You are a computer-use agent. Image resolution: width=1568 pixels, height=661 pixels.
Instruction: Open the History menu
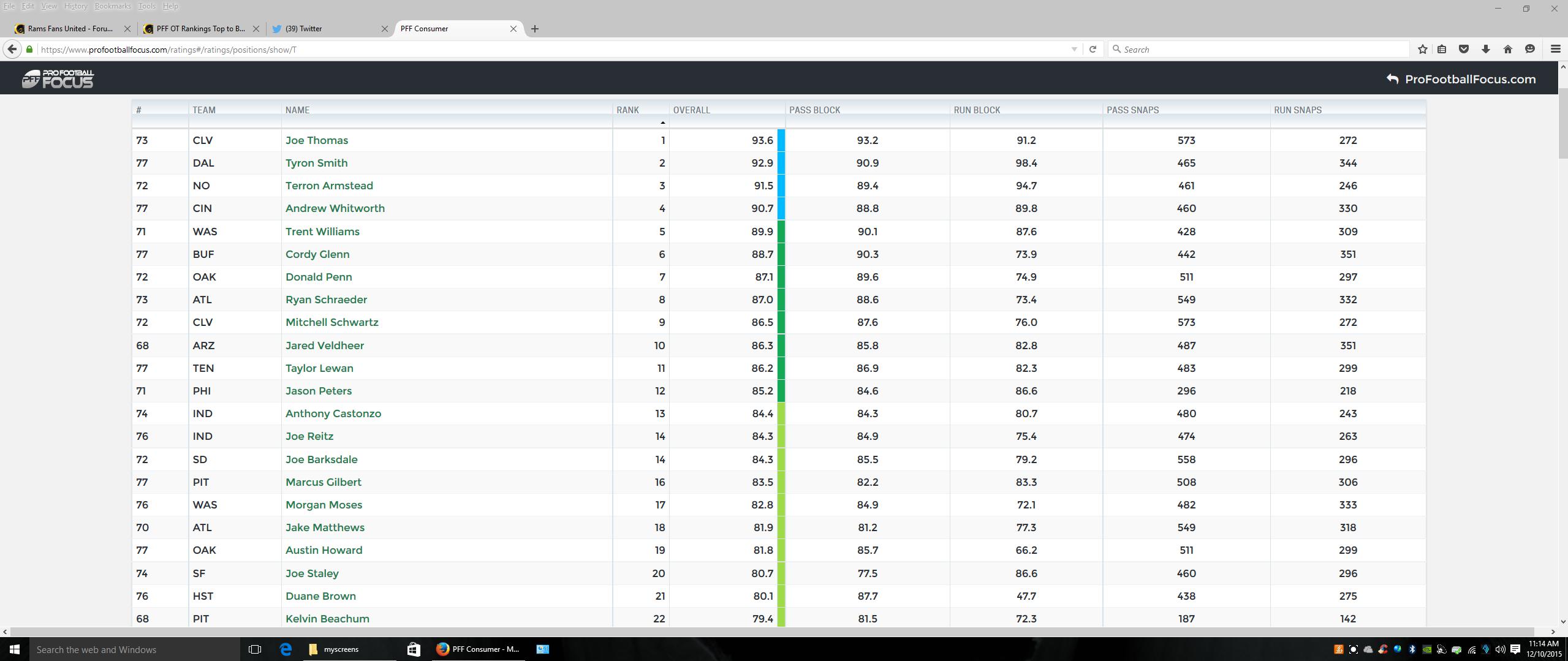[x=75, y=6]
